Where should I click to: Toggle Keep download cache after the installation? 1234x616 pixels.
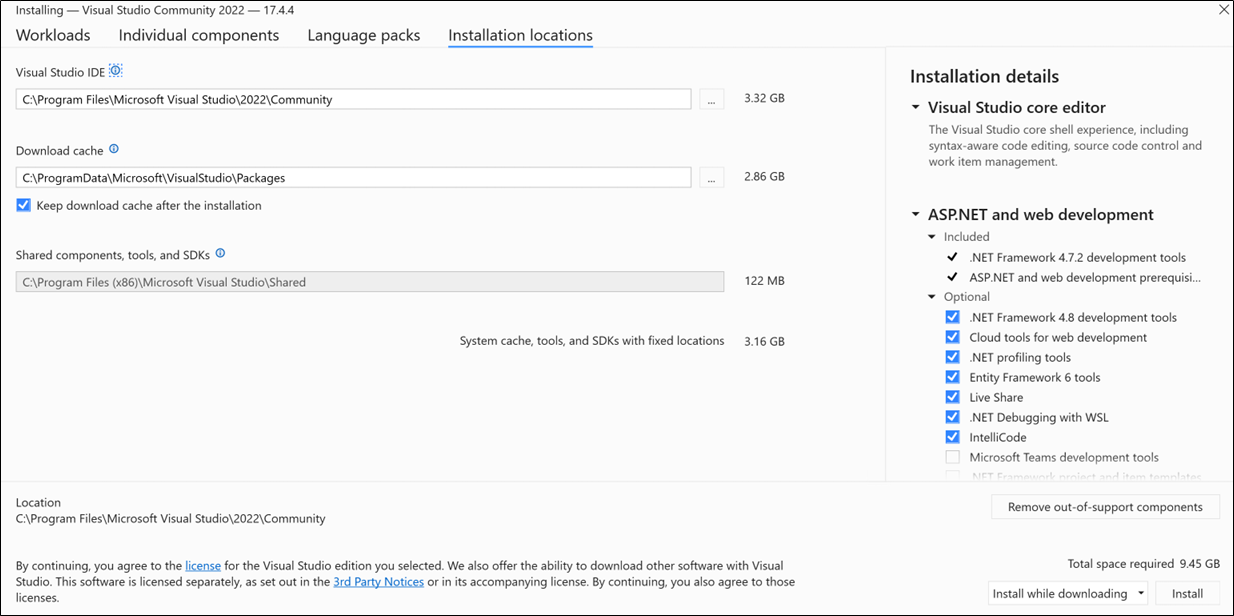(24, 206)
